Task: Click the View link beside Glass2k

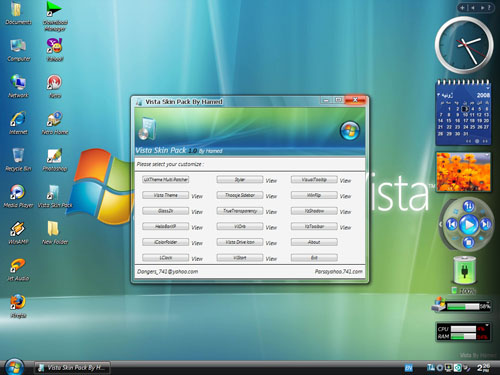Action: [x=197, y=212]
